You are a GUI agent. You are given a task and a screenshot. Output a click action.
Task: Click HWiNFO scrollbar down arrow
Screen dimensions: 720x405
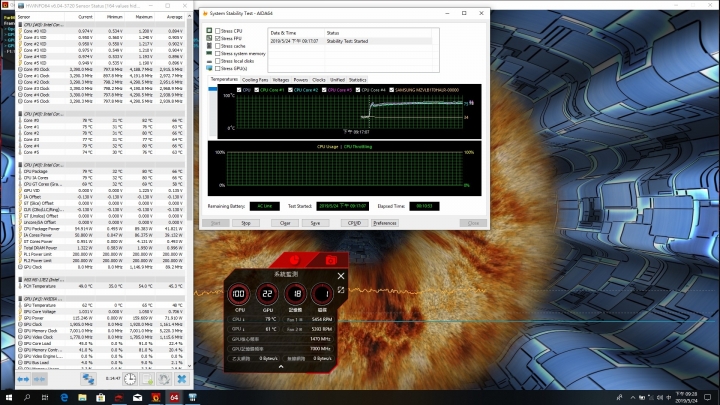190,366
